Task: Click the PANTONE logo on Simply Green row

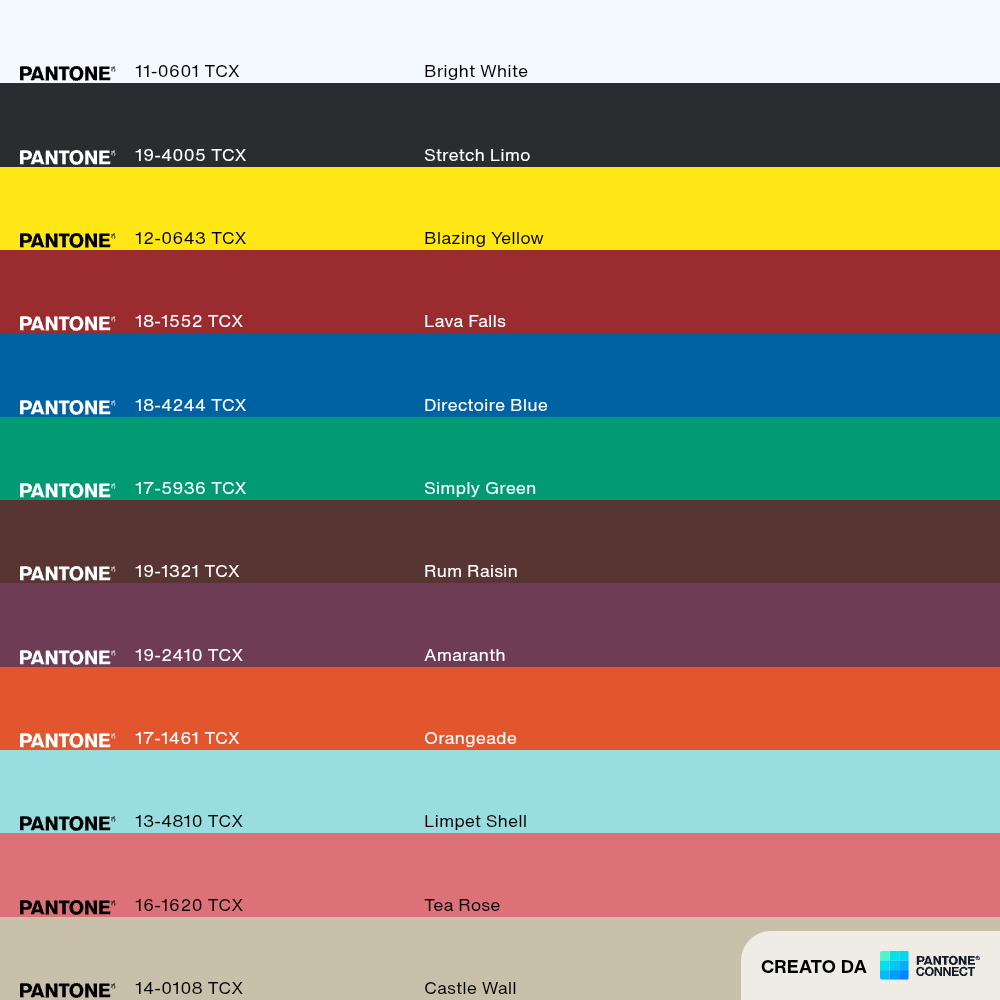Action: click(67, 490)
